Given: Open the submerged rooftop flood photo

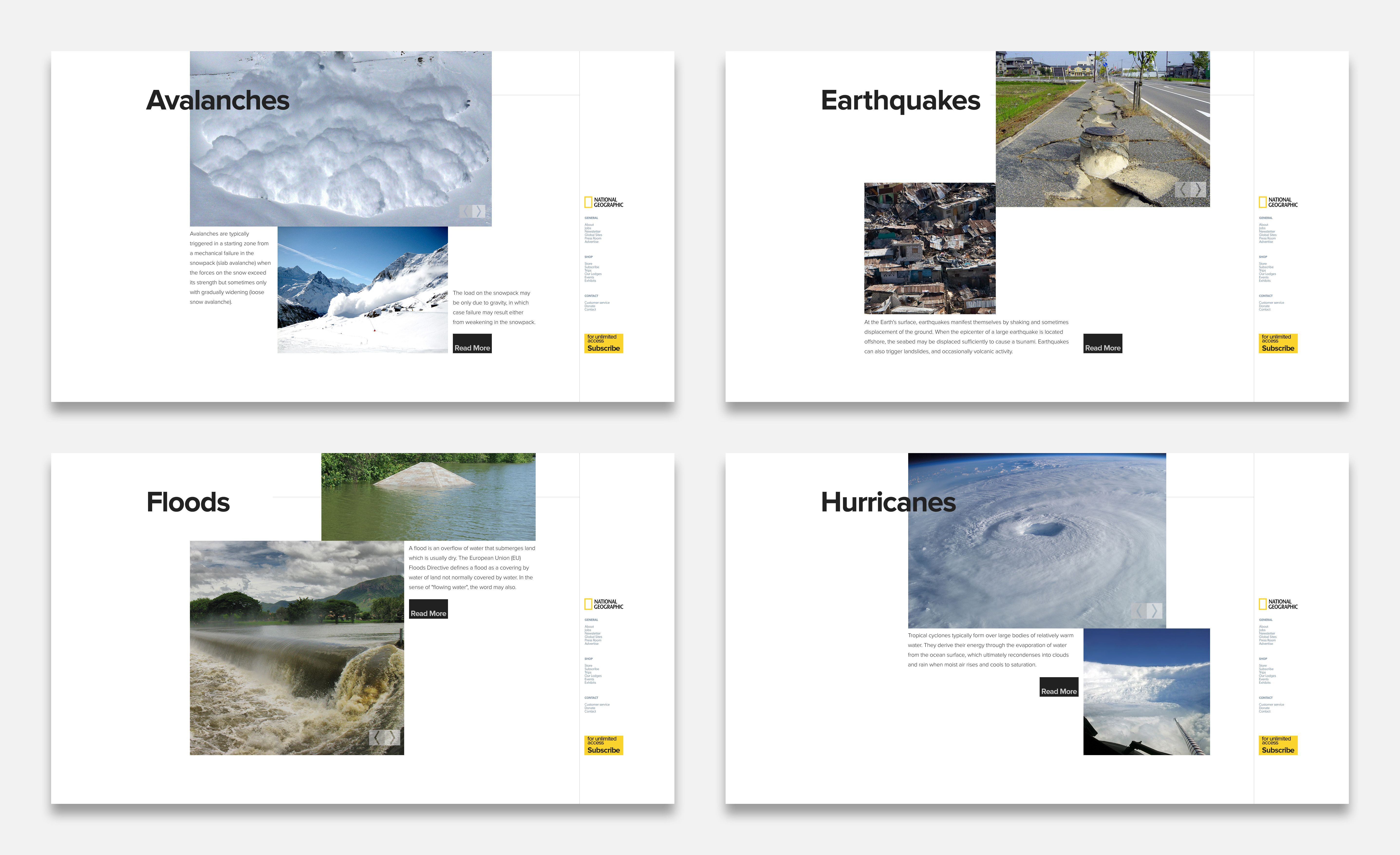Looking at the screenshot, I should click(429, 497).
